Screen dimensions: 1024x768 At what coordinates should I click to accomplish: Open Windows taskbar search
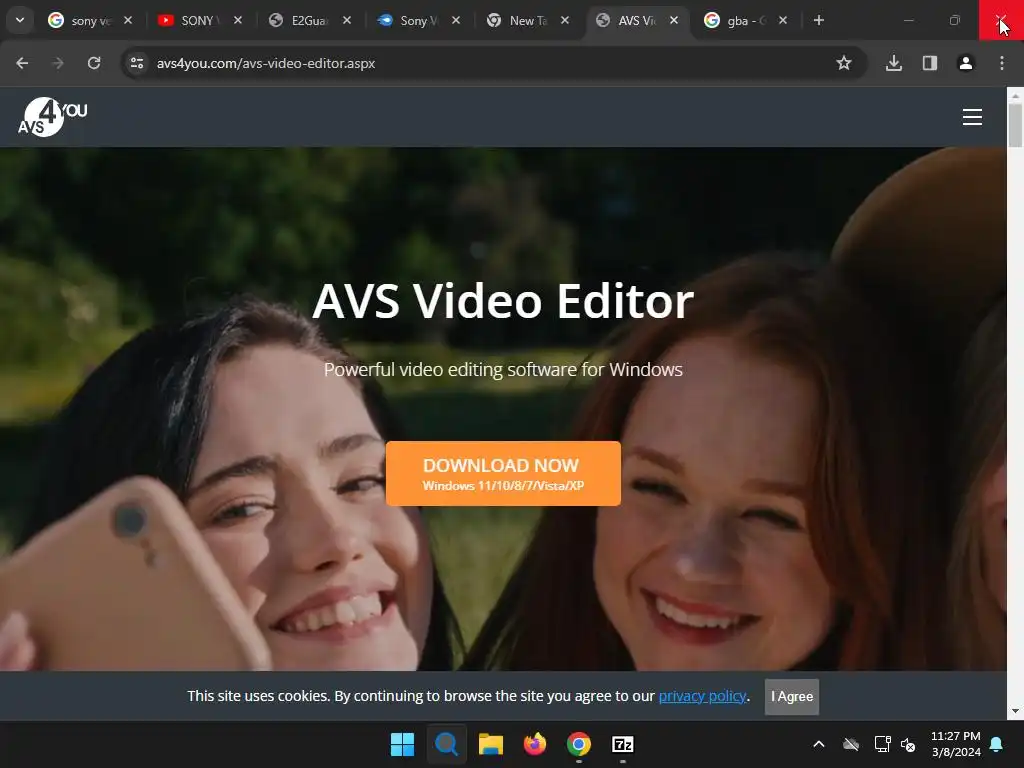tap(447, 744)
